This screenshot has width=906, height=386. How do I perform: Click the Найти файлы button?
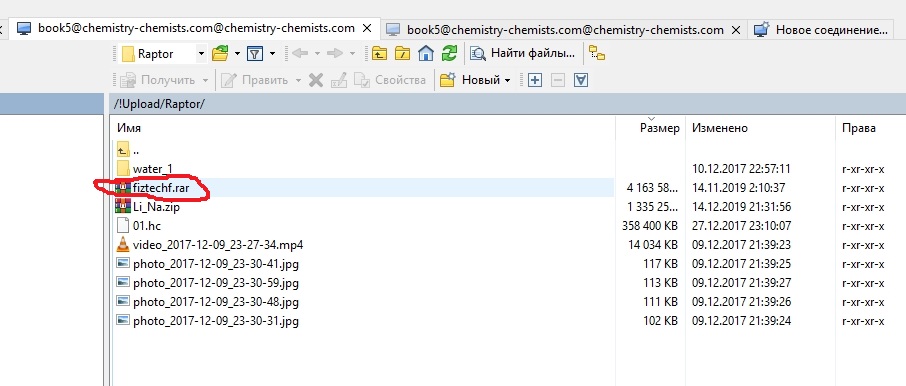pos(523,54)
